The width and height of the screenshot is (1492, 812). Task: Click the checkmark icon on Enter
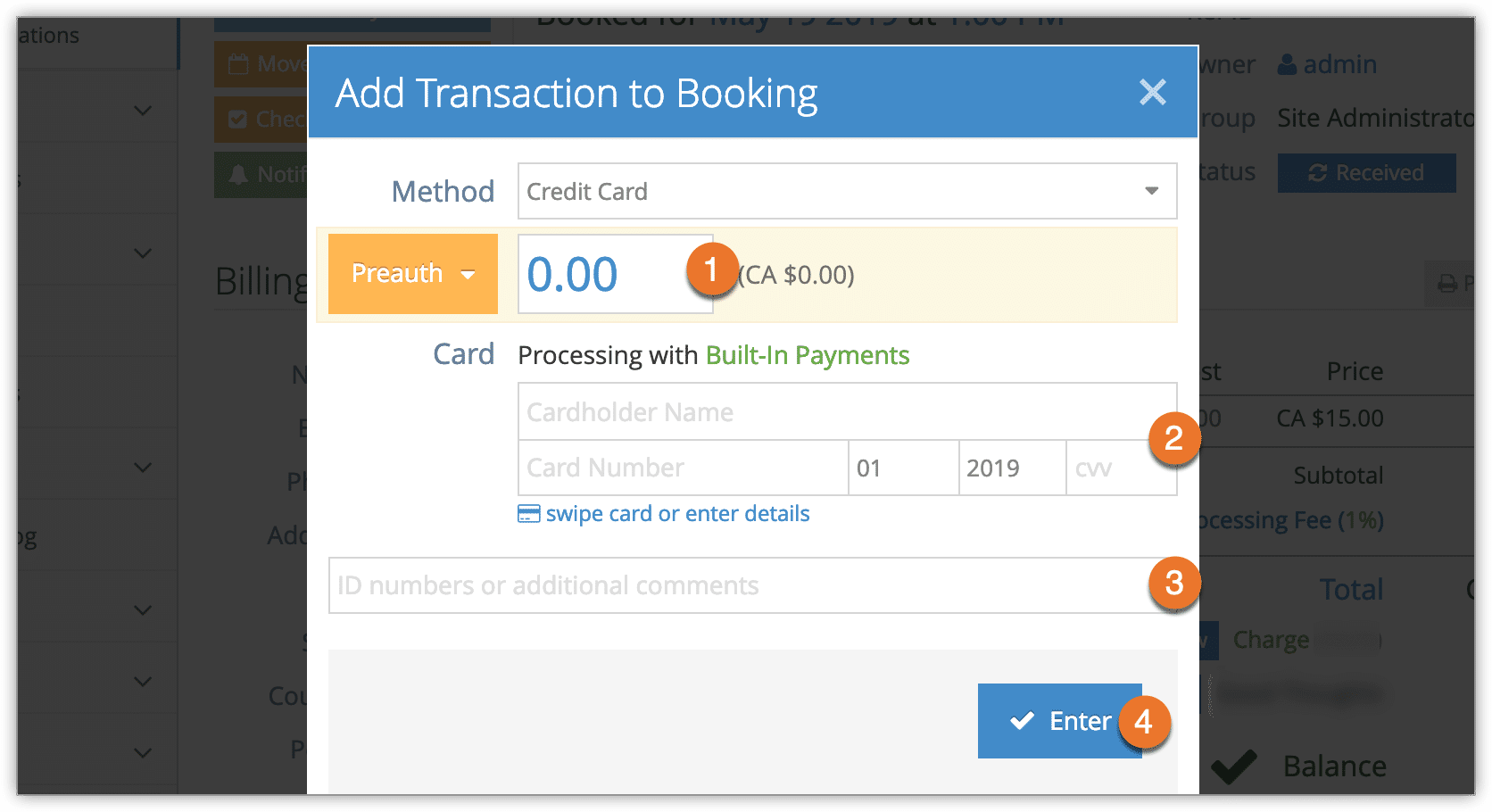(x=1022, y=721)
